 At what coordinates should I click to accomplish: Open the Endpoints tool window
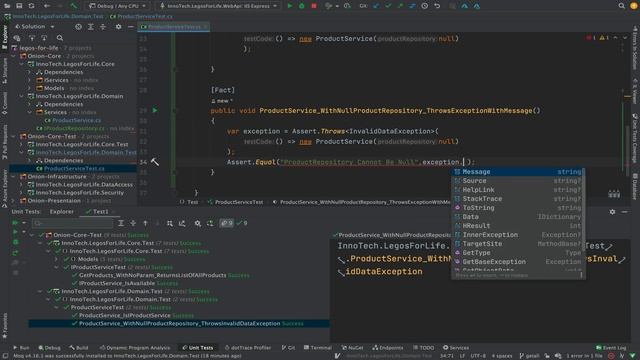click(x=388, y=348)
